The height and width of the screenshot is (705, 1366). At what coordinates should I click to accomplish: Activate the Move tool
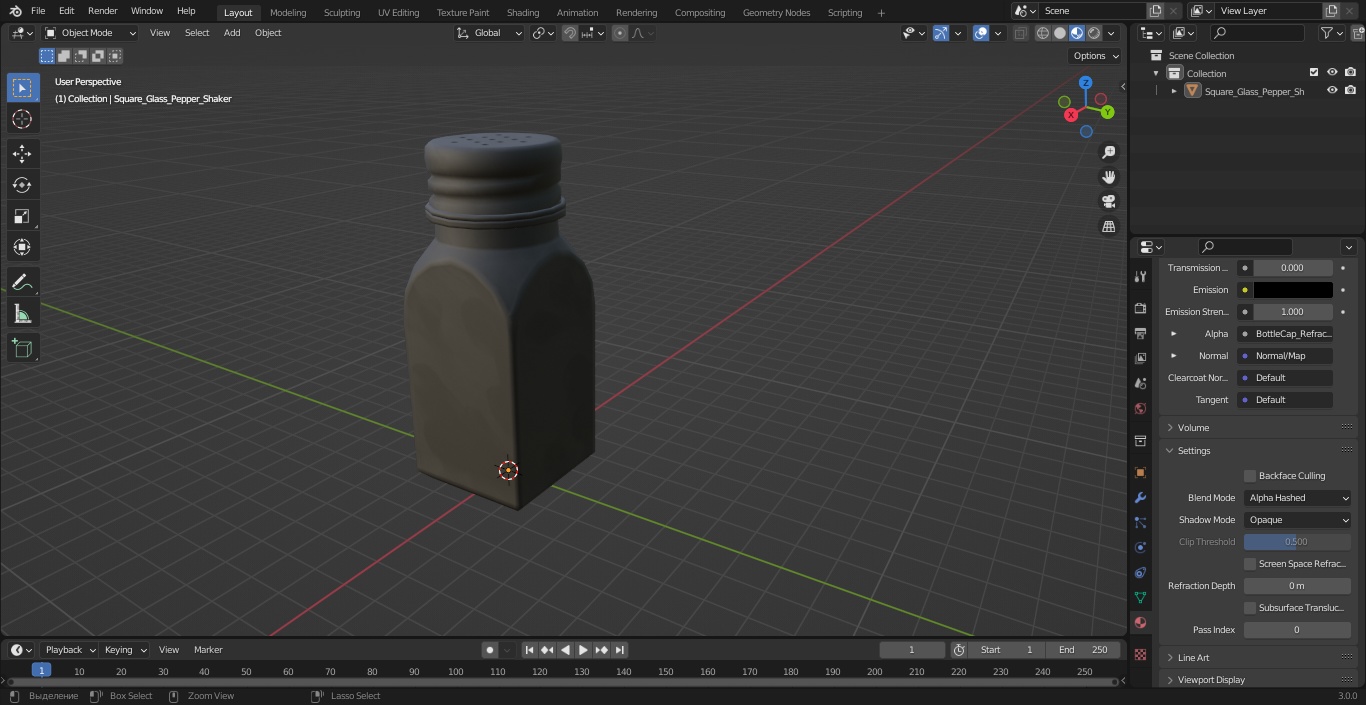tap(22, 154)
